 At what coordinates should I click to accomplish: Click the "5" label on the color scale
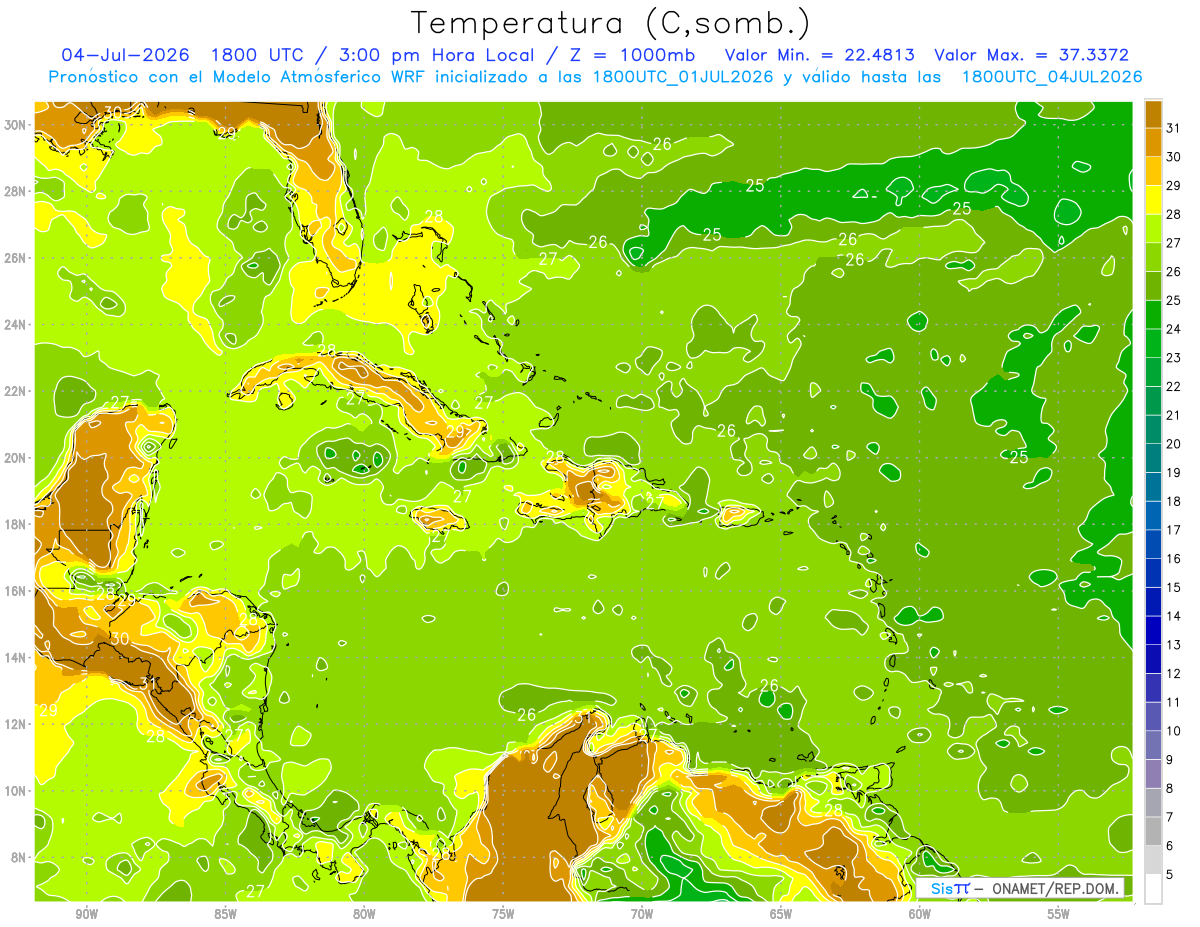[x=1171, y=874]
